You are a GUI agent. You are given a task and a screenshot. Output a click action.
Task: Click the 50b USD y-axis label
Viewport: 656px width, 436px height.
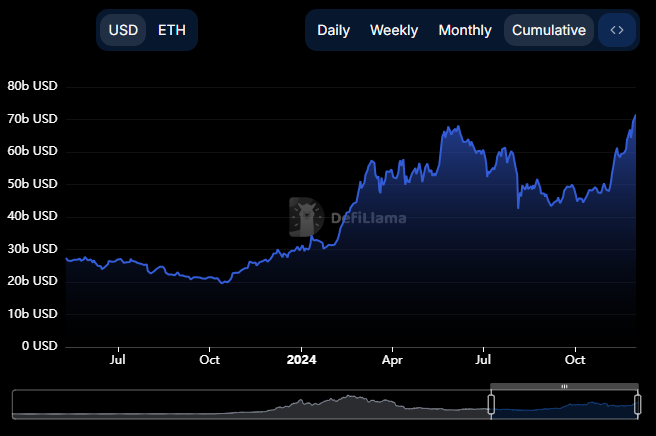click(33, 184)
